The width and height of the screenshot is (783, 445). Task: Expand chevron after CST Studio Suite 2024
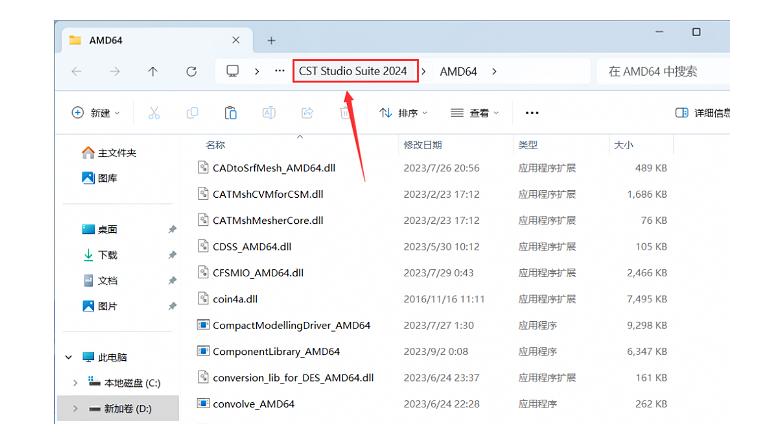point(423,71)
